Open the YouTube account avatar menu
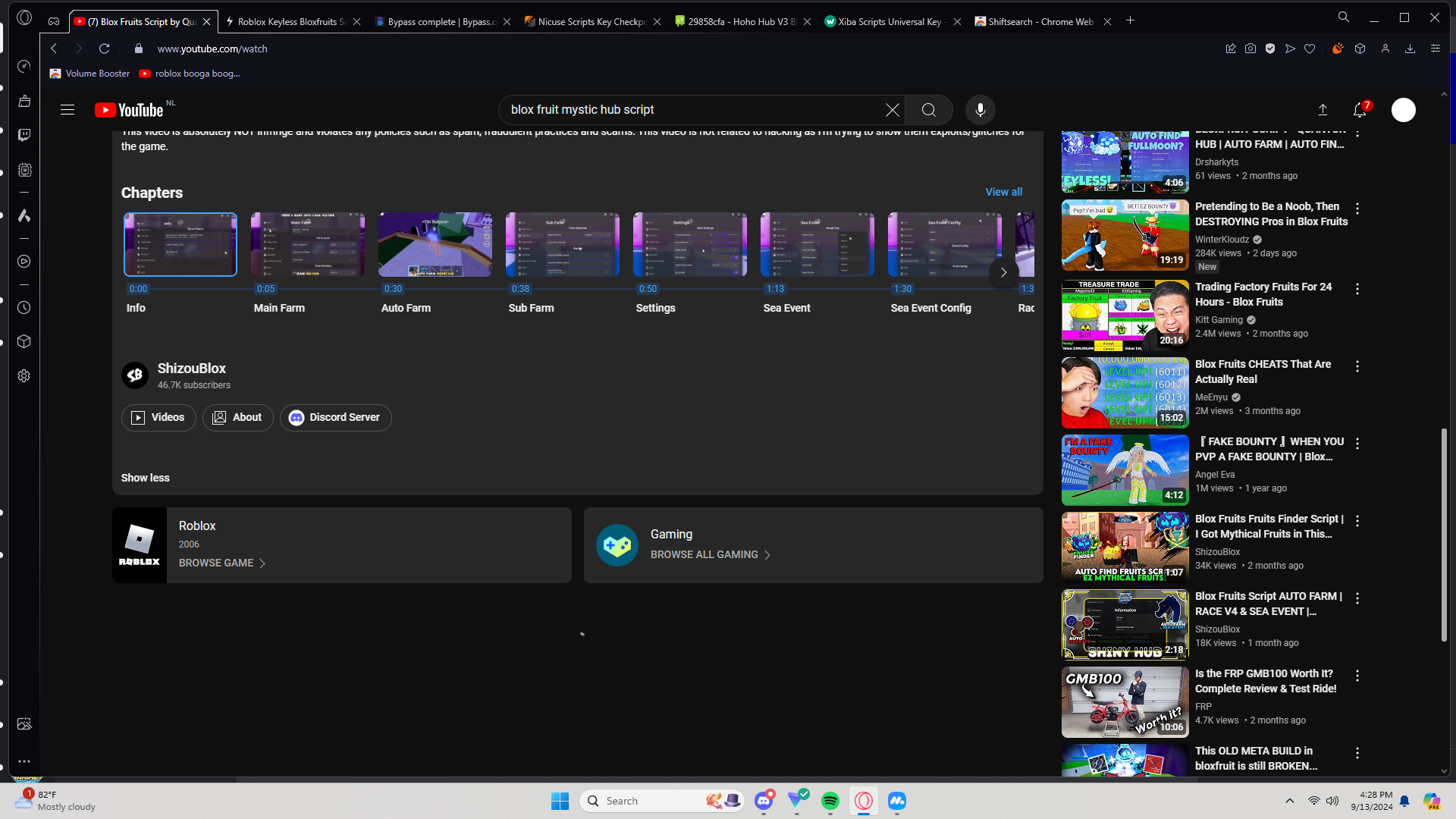The width and height of the screenshot is (1456, 819). click(1404, 110)
